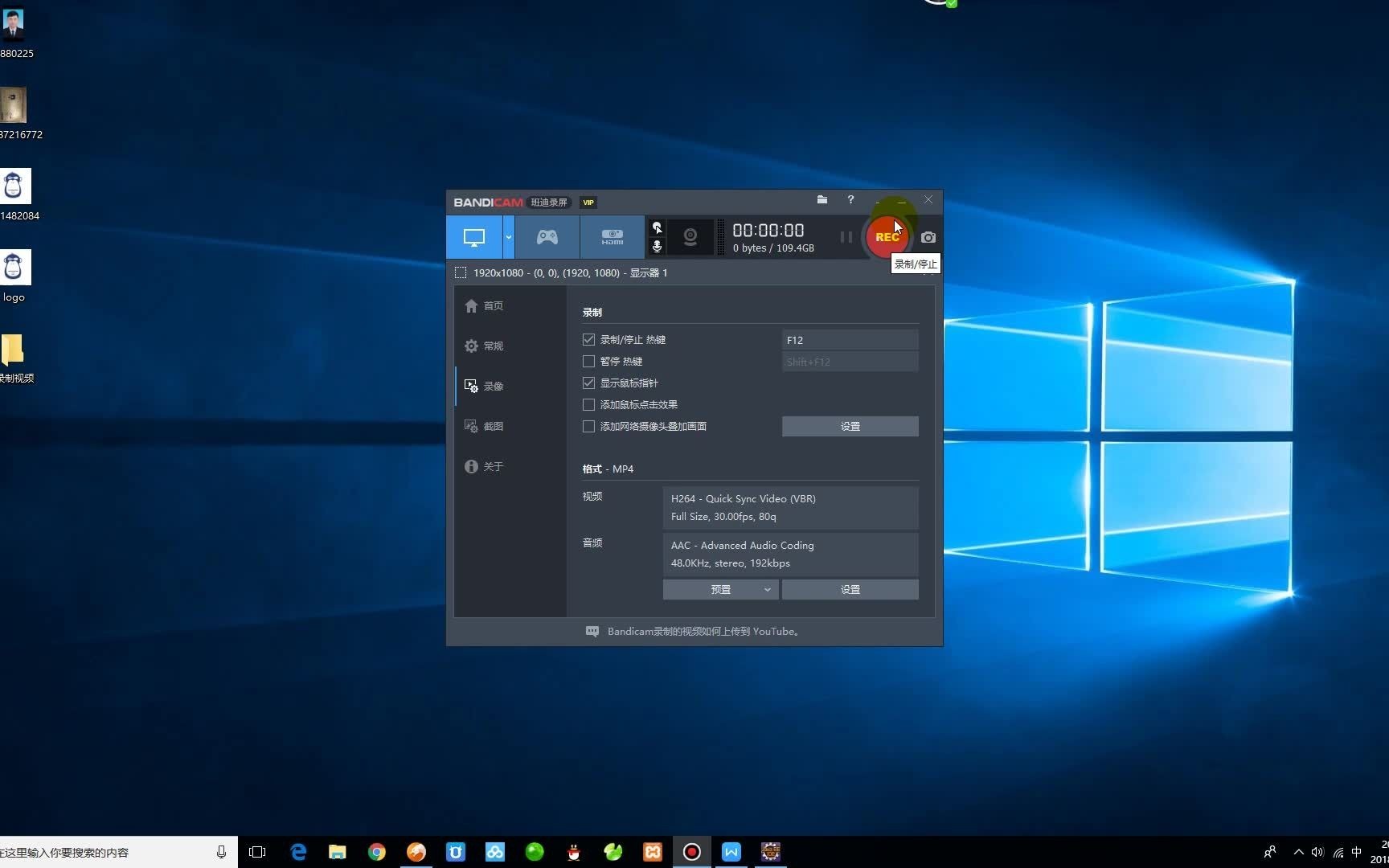Enable 添加网络摄像头叠加画面 checkbox

[x=588, y=426]
